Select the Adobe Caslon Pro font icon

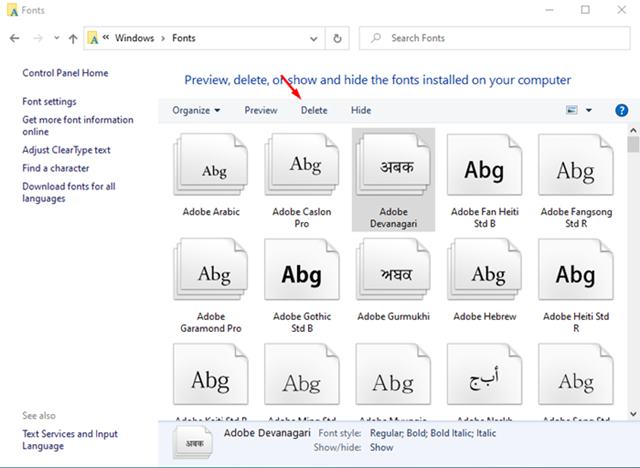point(302,165)
